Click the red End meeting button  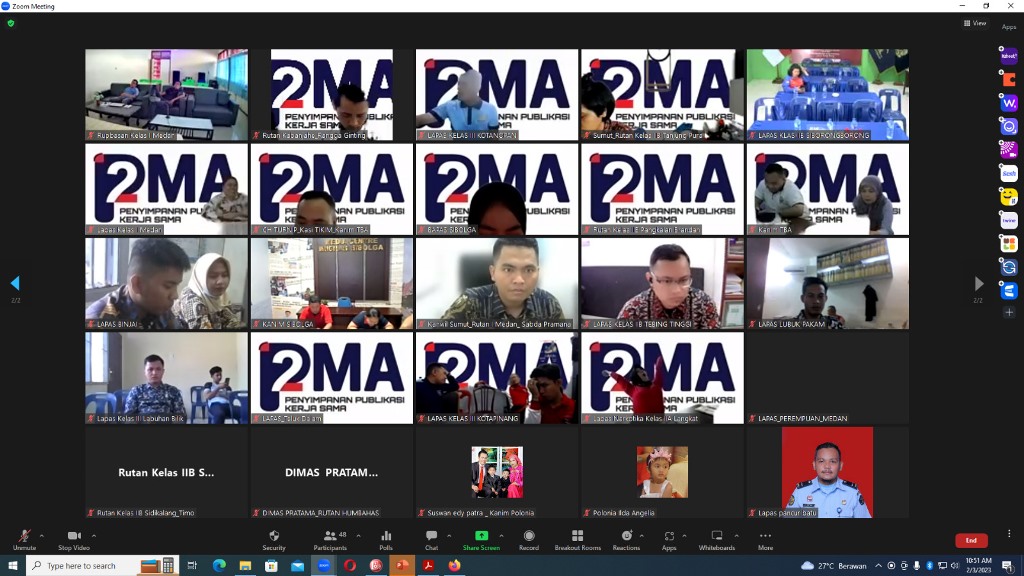[970, 541]
